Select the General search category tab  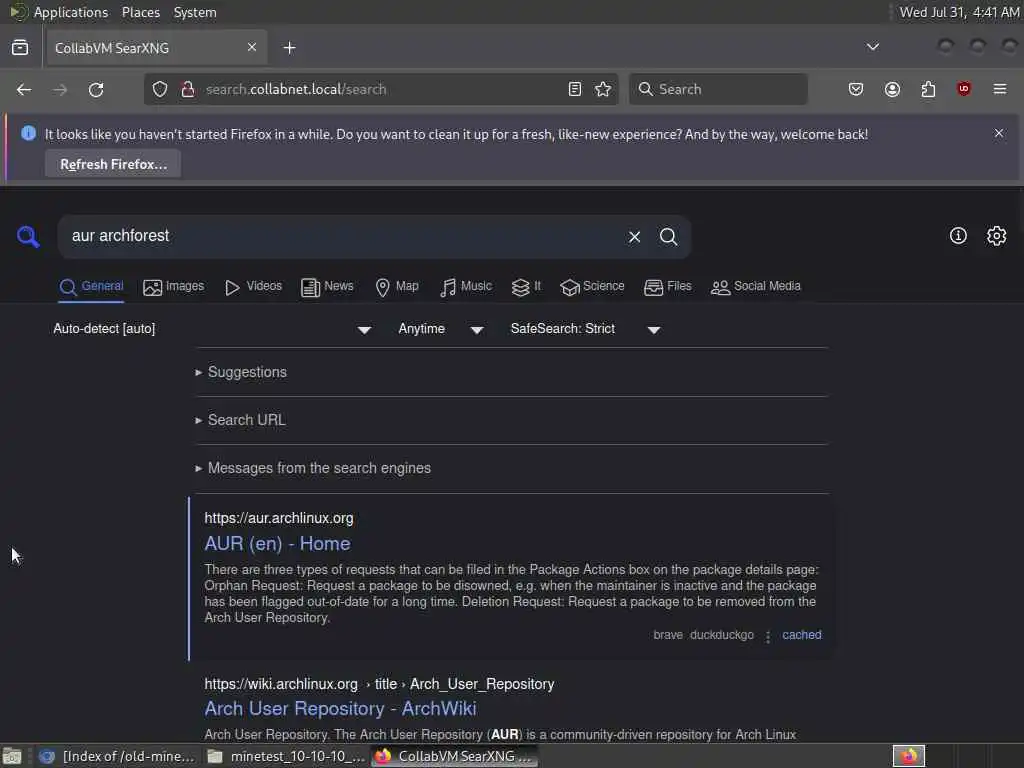click(x=91, y=287)
